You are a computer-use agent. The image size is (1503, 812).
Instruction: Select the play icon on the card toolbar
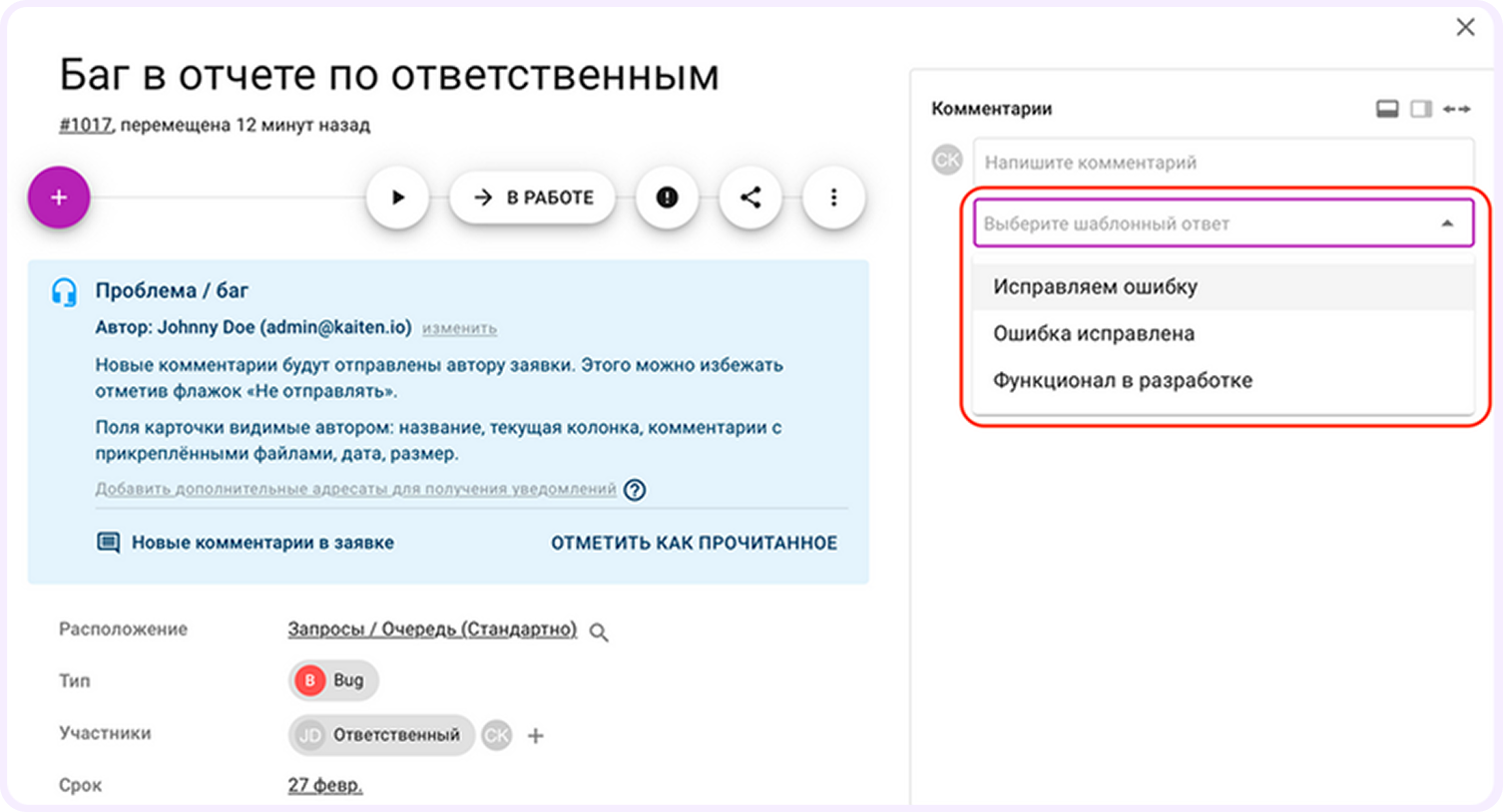click(397, 198)
